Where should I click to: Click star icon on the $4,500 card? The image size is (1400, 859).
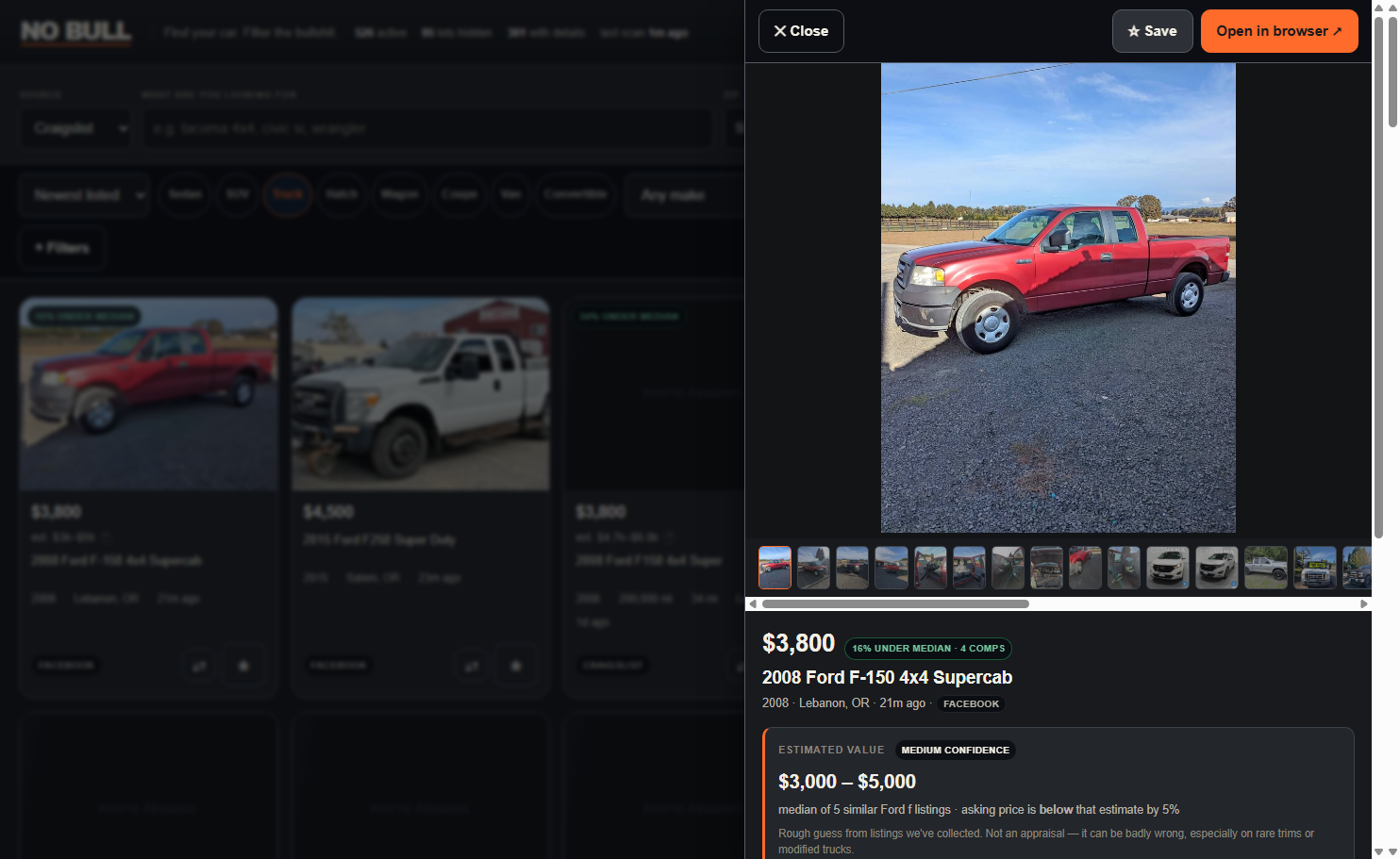click(x=516, y=666)
